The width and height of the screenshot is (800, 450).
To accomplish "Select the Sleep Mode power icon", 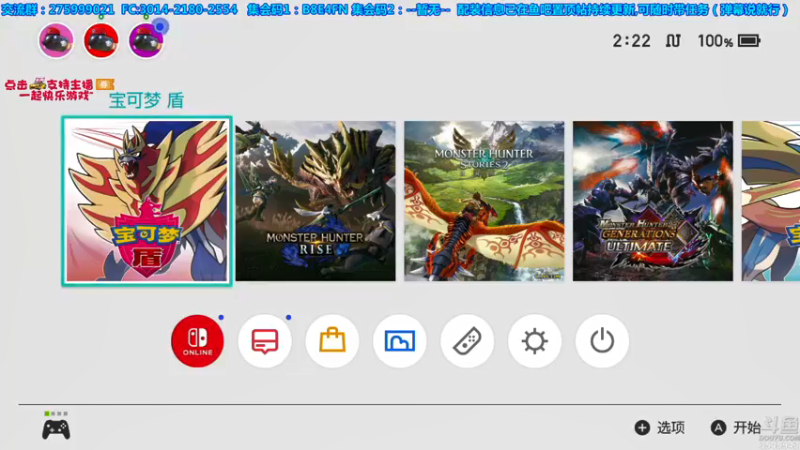I will (x=602, y=341).
